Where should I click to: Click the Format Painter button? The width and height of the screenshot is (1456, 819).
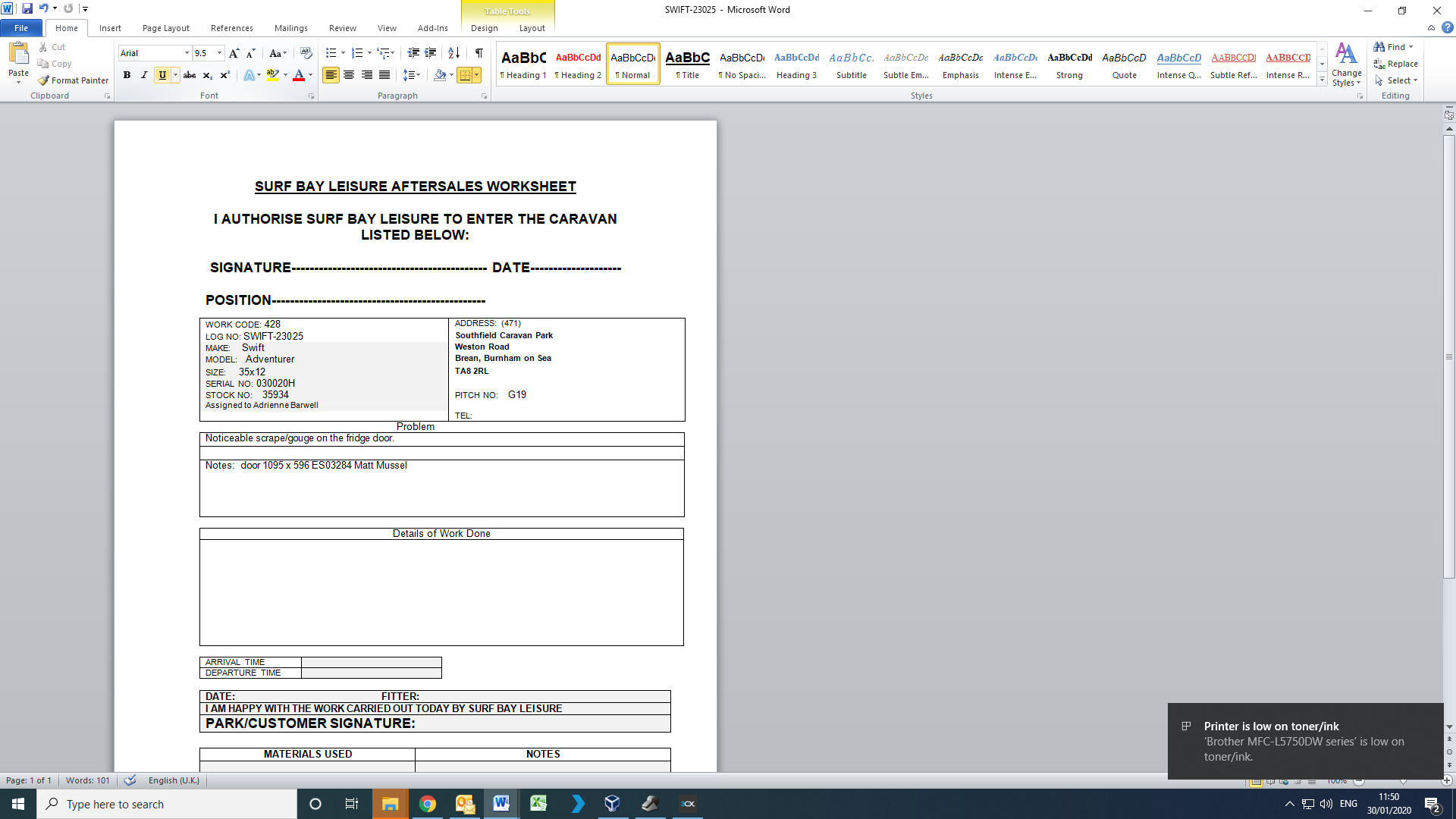tap(74, 80)
